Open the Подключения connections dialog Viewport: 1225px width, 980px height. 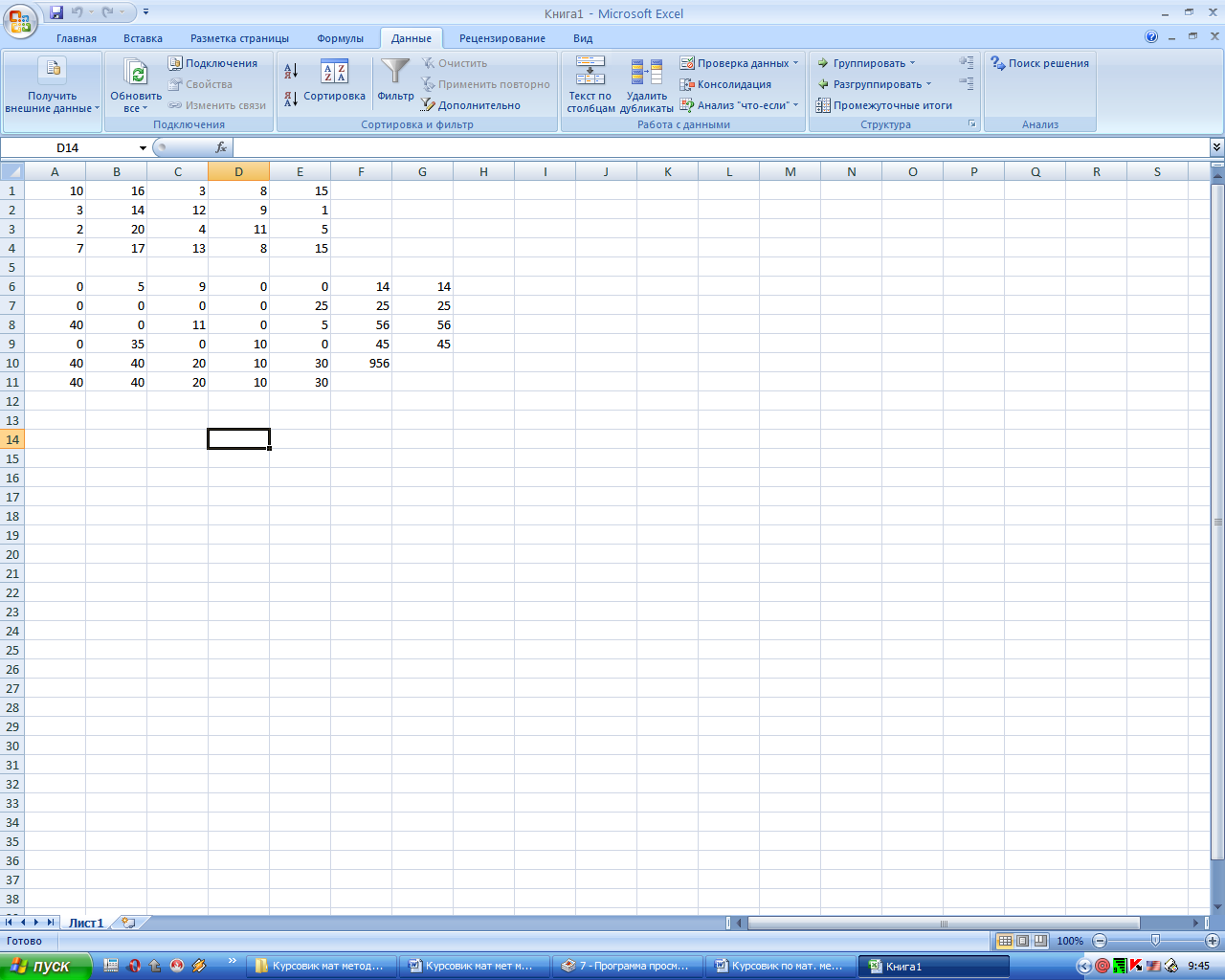coord(212,63)
